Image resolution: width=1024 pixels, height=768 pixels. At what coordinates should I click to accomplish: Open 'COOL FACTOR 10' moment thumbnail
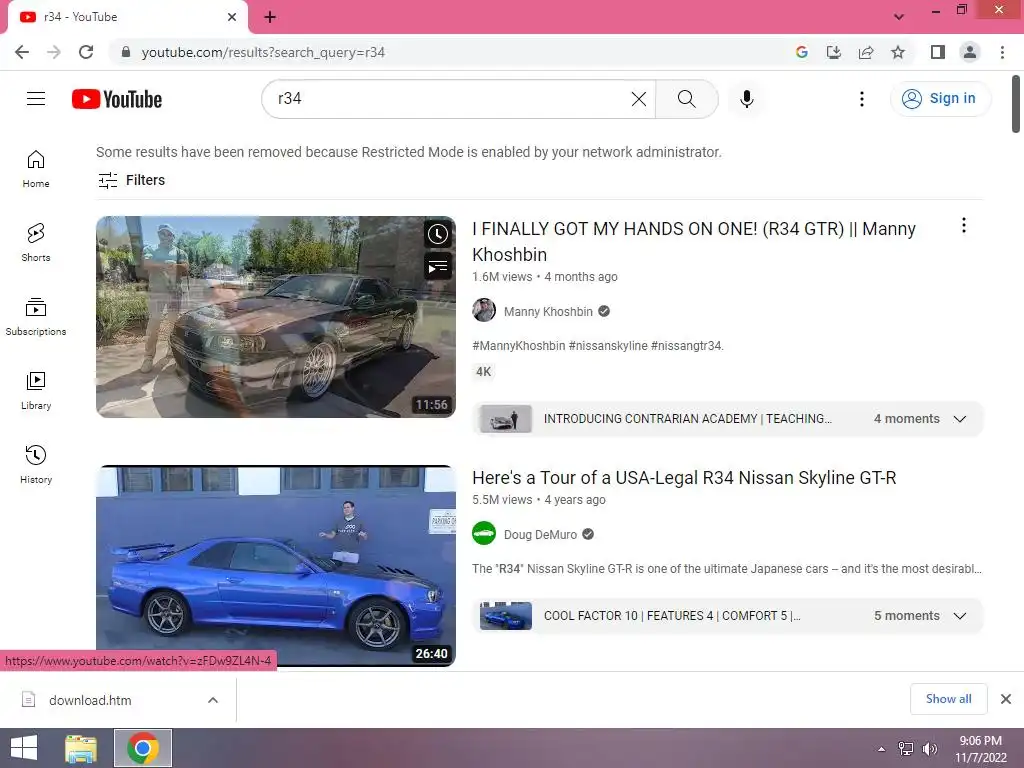(x=505, y=616)
